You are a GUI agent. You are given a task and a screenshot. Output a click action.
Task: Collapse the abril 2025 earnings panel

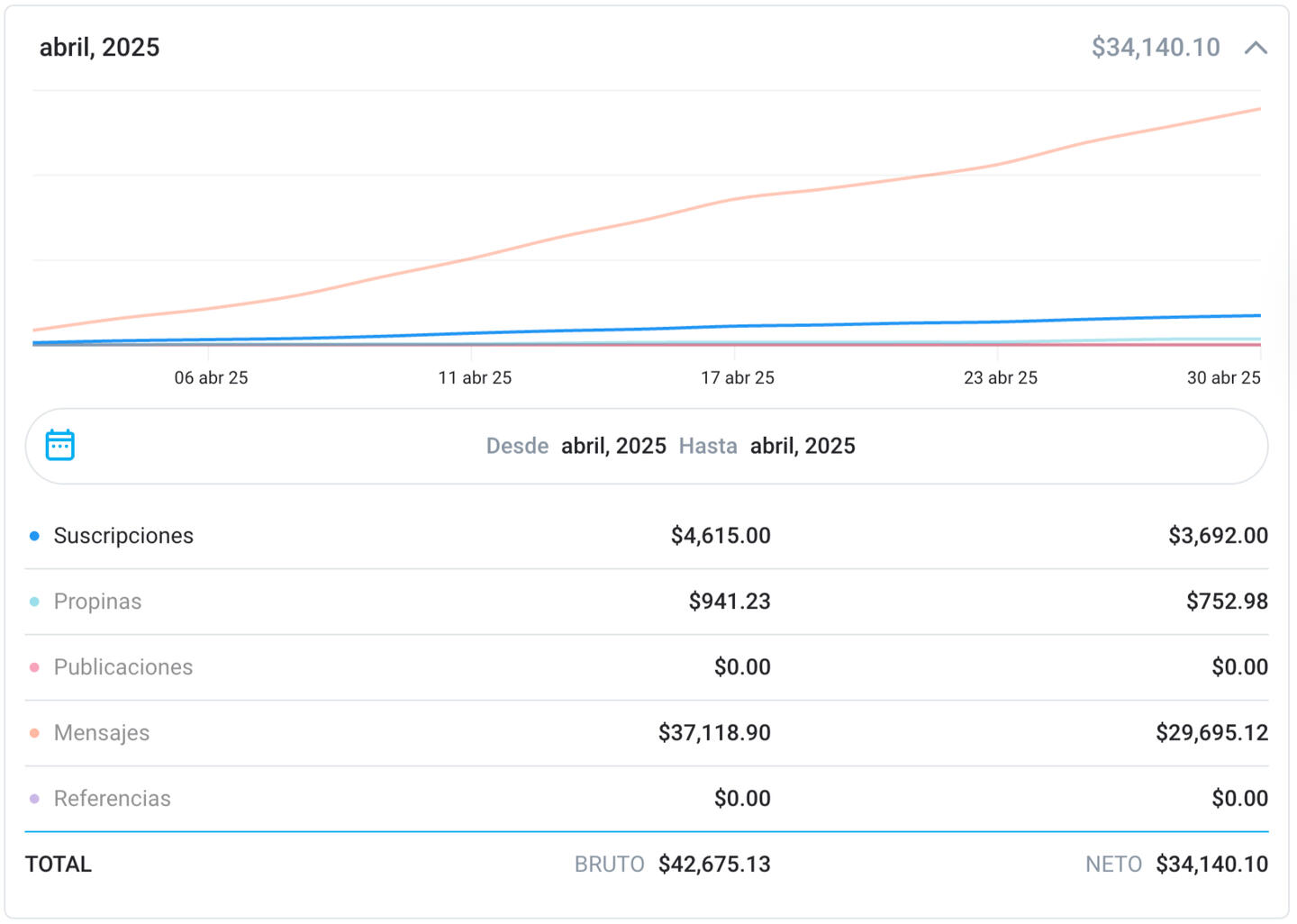point(1256,48)
